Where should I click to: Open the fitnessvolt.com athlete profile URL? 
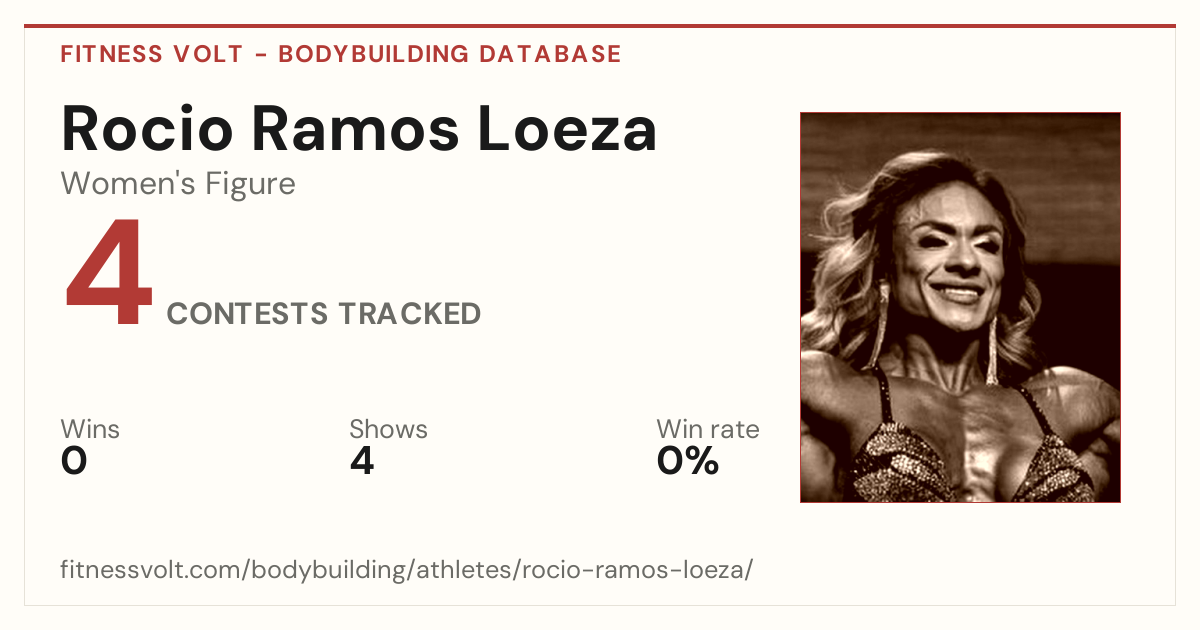[x=406, y=571]
